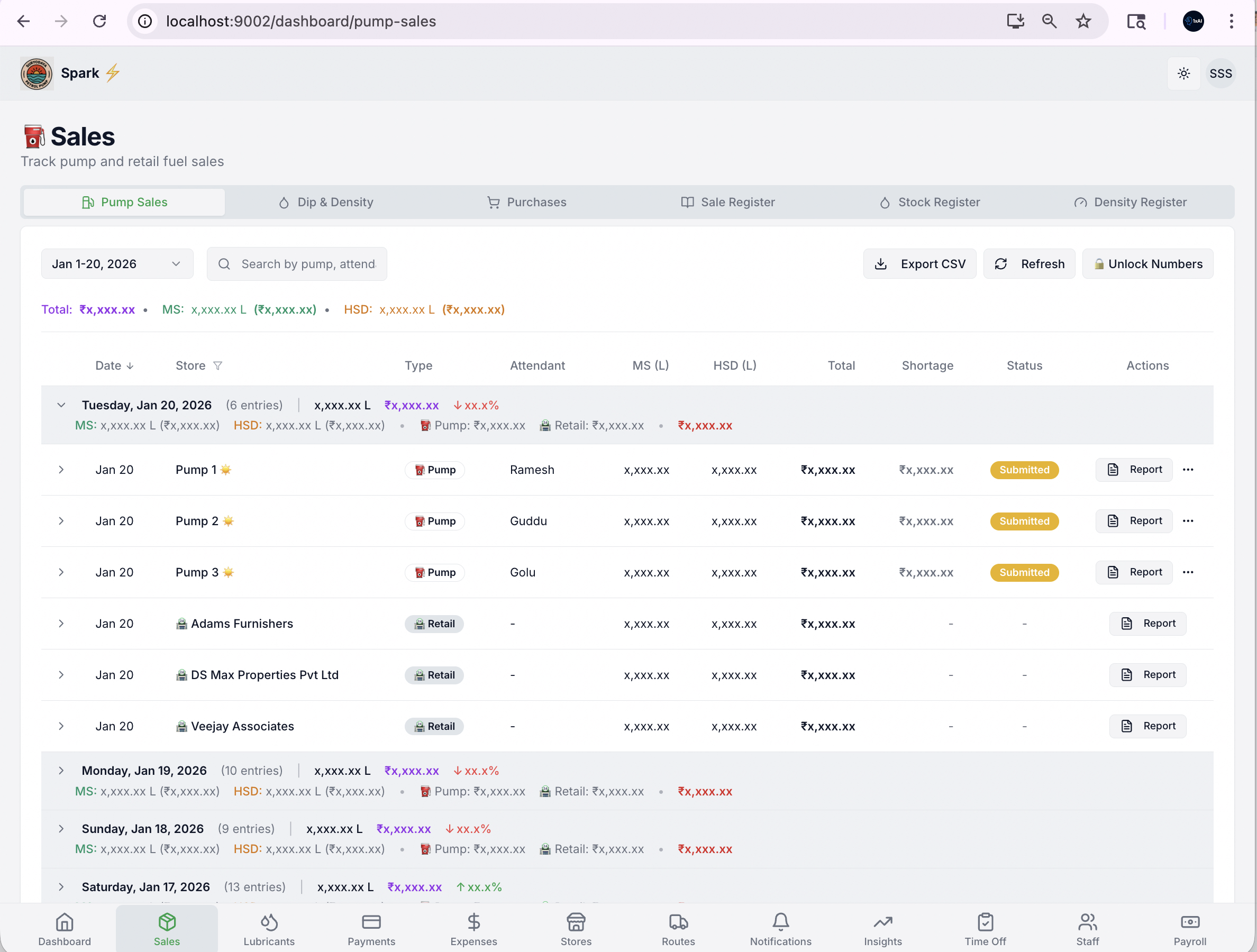The height and width of the screenshot is (952, 1257).
Task: Open the Stock Register tab
Action: coord(930,202)
